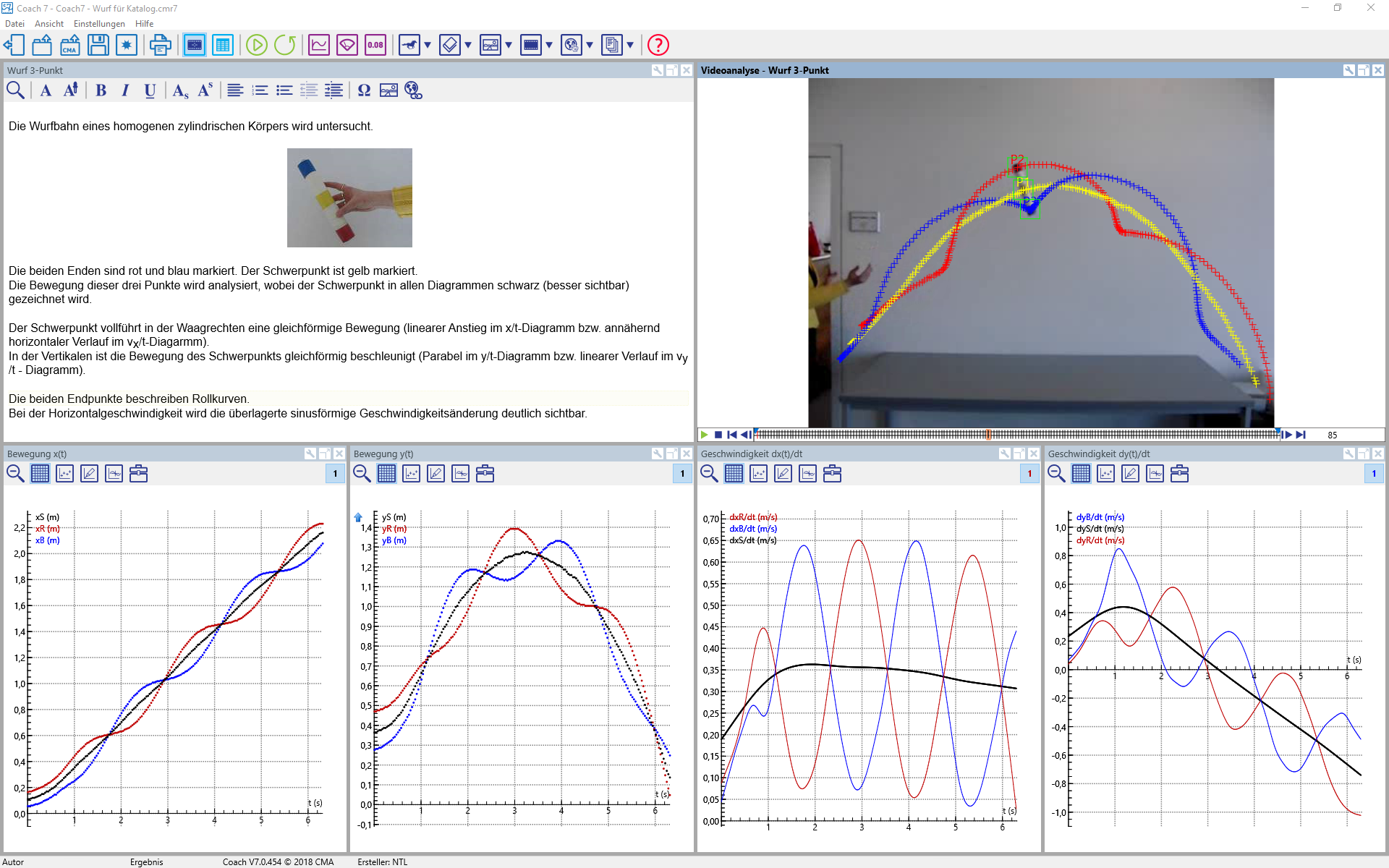Expand dropdown next to film strip icon
Image resolution: width=1389 pixels, height=868 pixels.
549,45
